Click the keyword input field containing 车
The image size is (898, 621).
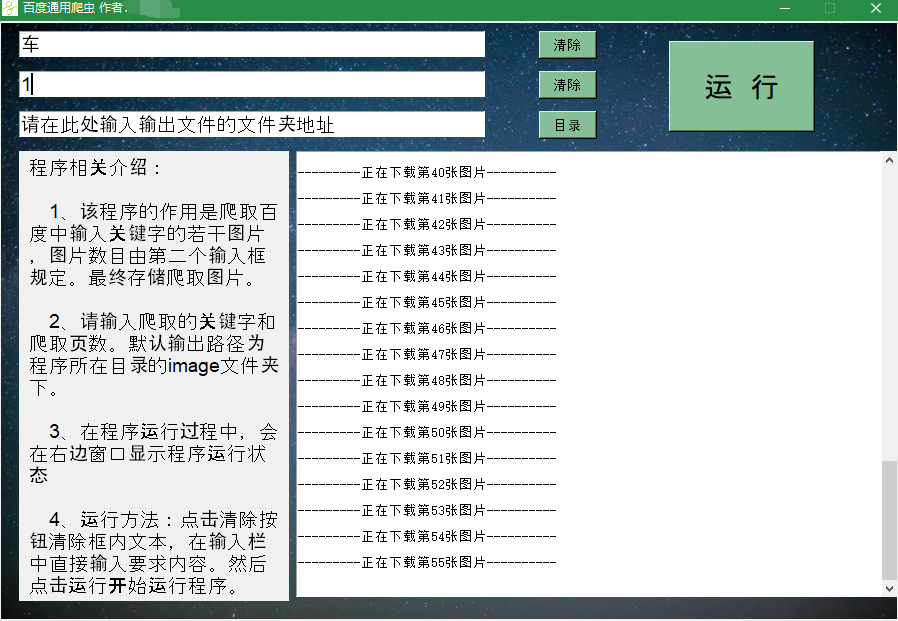250,44
